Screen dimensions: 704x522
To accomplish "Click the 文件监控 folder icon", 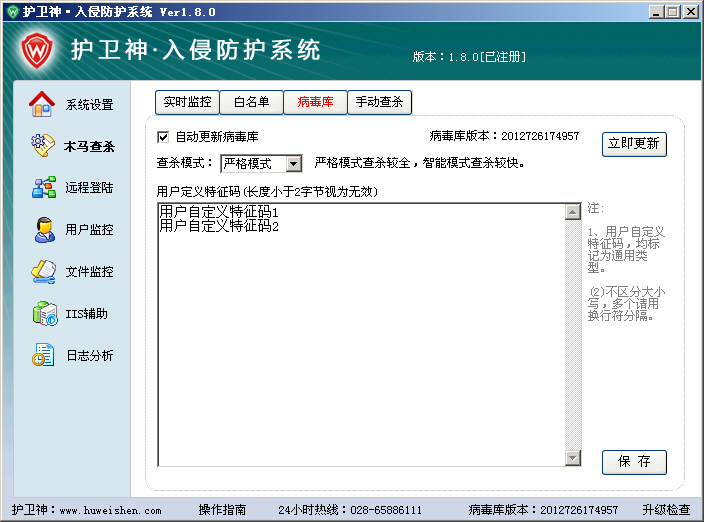I will [43, 272].
